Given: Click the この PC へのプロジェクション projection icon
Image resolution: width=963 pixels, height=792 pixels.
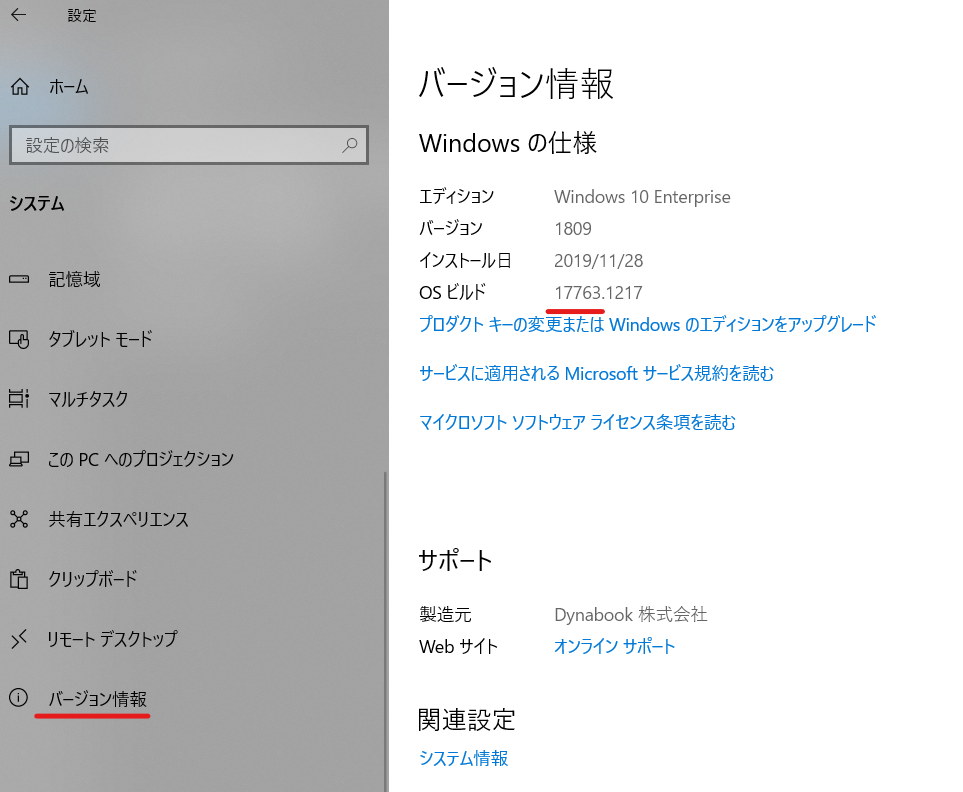Looking at the screenshot, I should (x=19, y=459).
